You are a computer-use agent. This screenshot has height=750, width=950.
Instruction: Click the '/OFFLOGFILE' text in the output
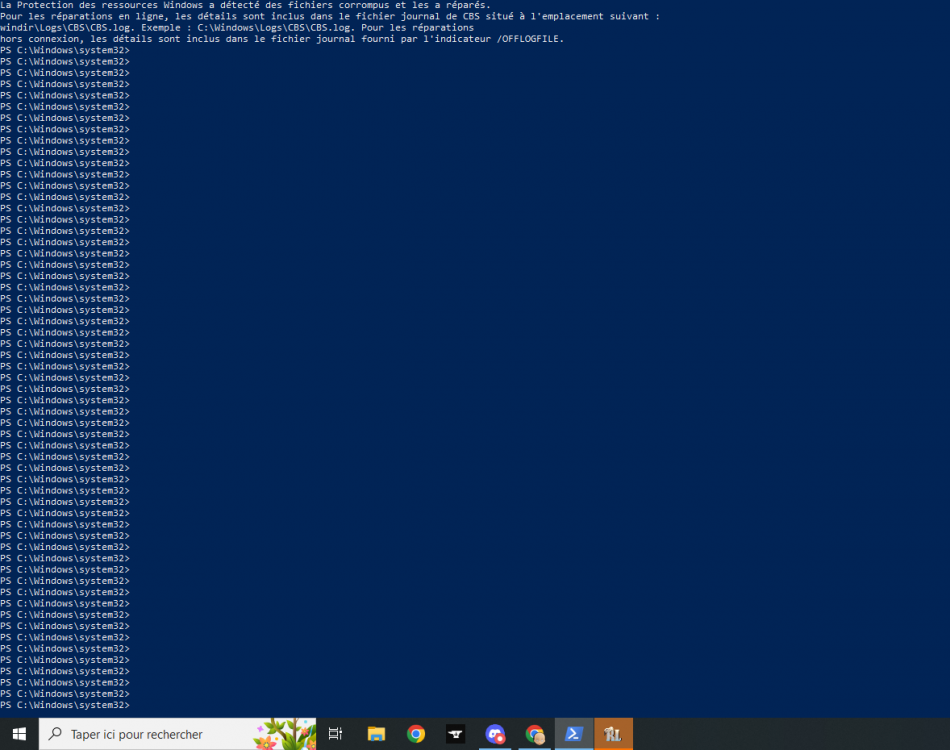pos(530,39)
